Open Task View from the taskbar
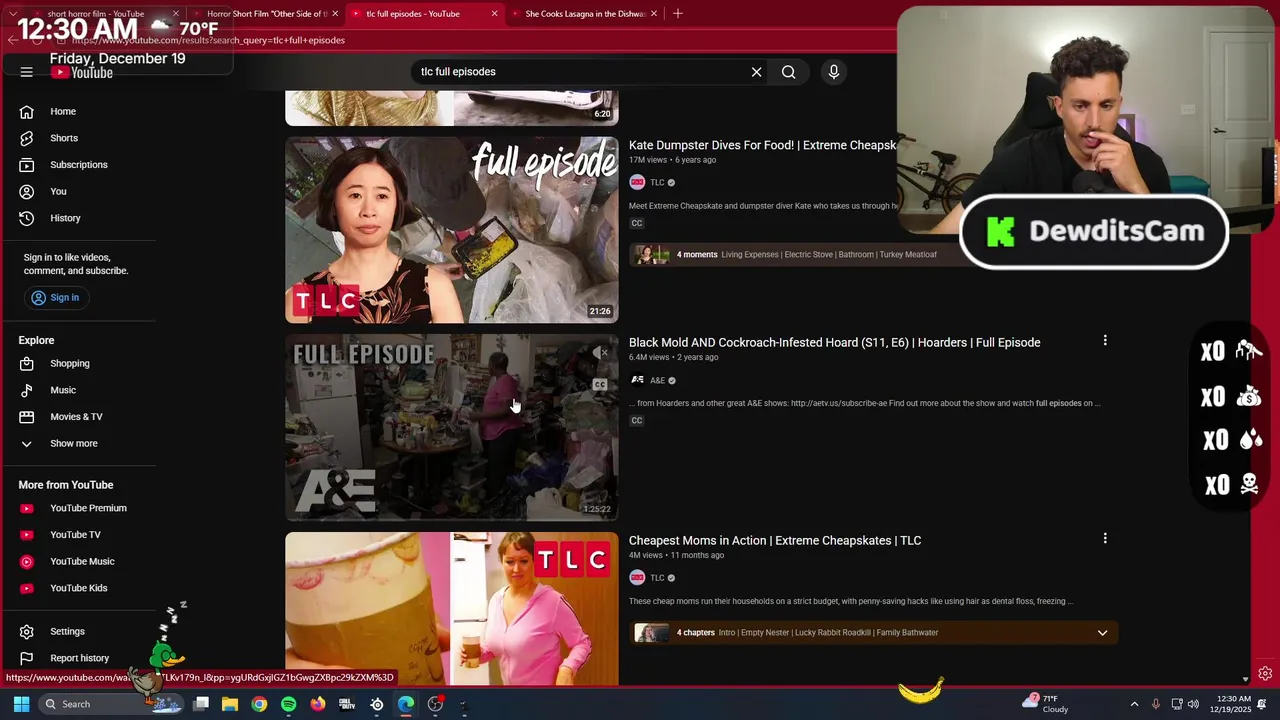The image size is (1280, 720). pos(201,704)
